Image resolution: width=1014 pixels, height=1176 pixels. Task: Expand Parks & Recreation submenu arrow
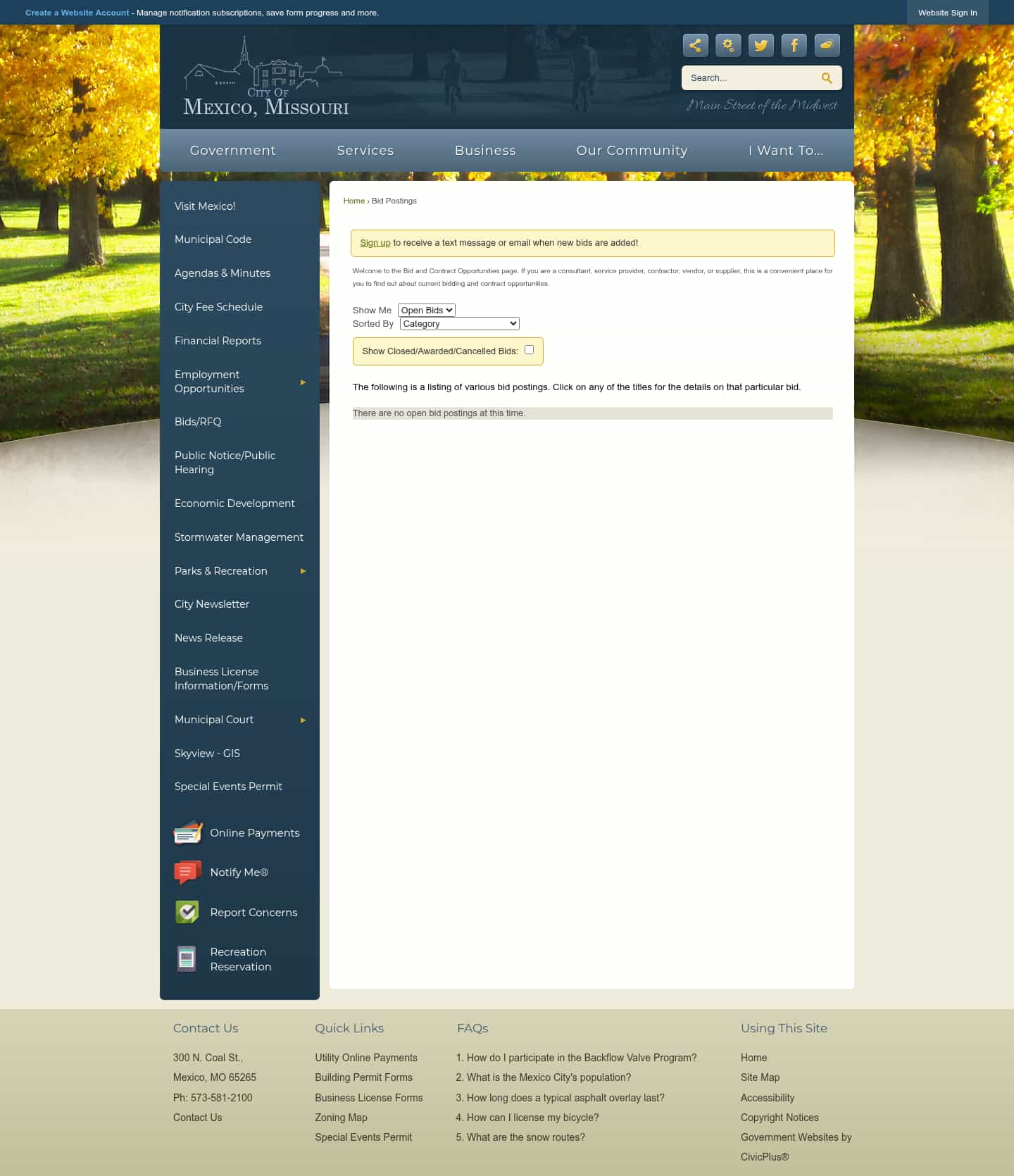tap(303, 571)
